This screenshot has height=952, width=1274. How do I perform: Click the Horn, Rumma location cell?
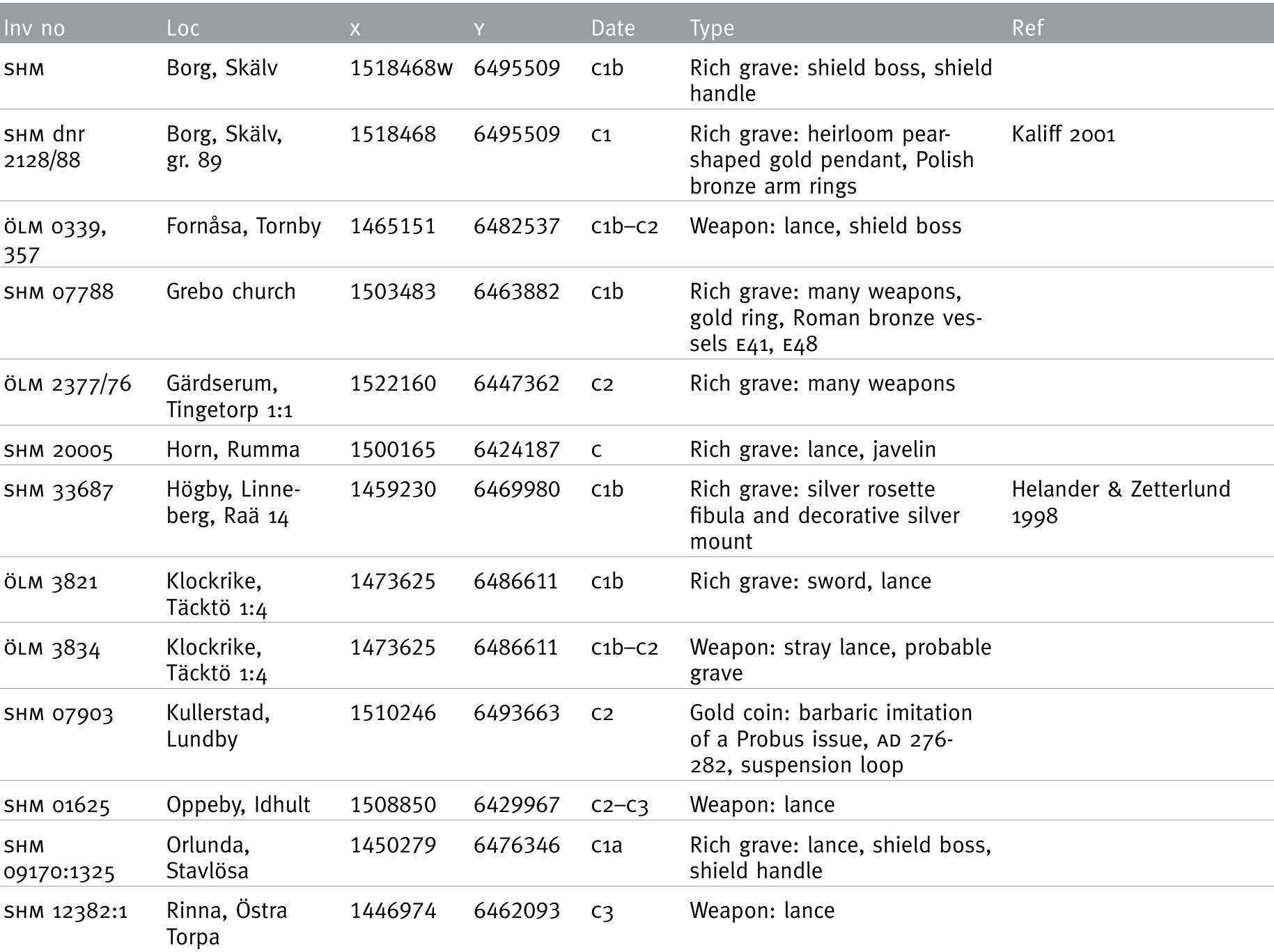[233, 449]
